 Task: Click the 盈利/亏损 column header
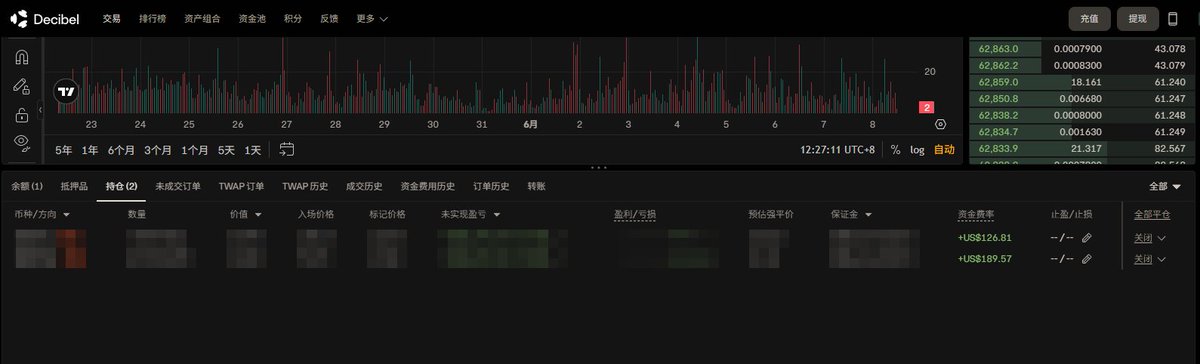tap(635, 214)
